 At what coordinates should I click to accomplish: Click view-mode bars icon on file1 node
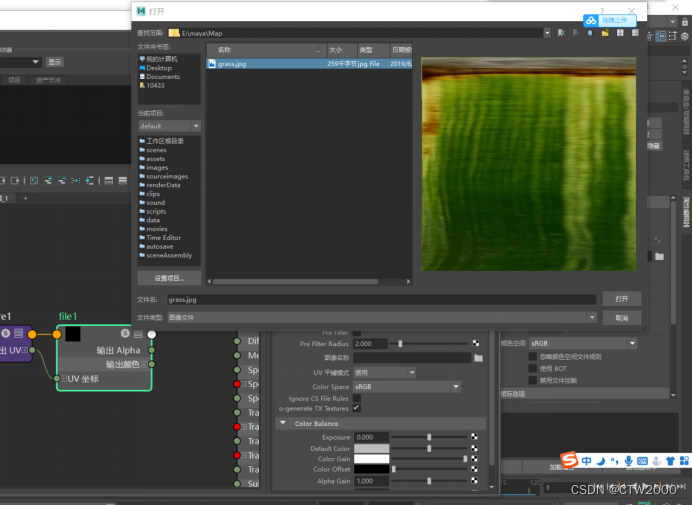pos(138,334)
